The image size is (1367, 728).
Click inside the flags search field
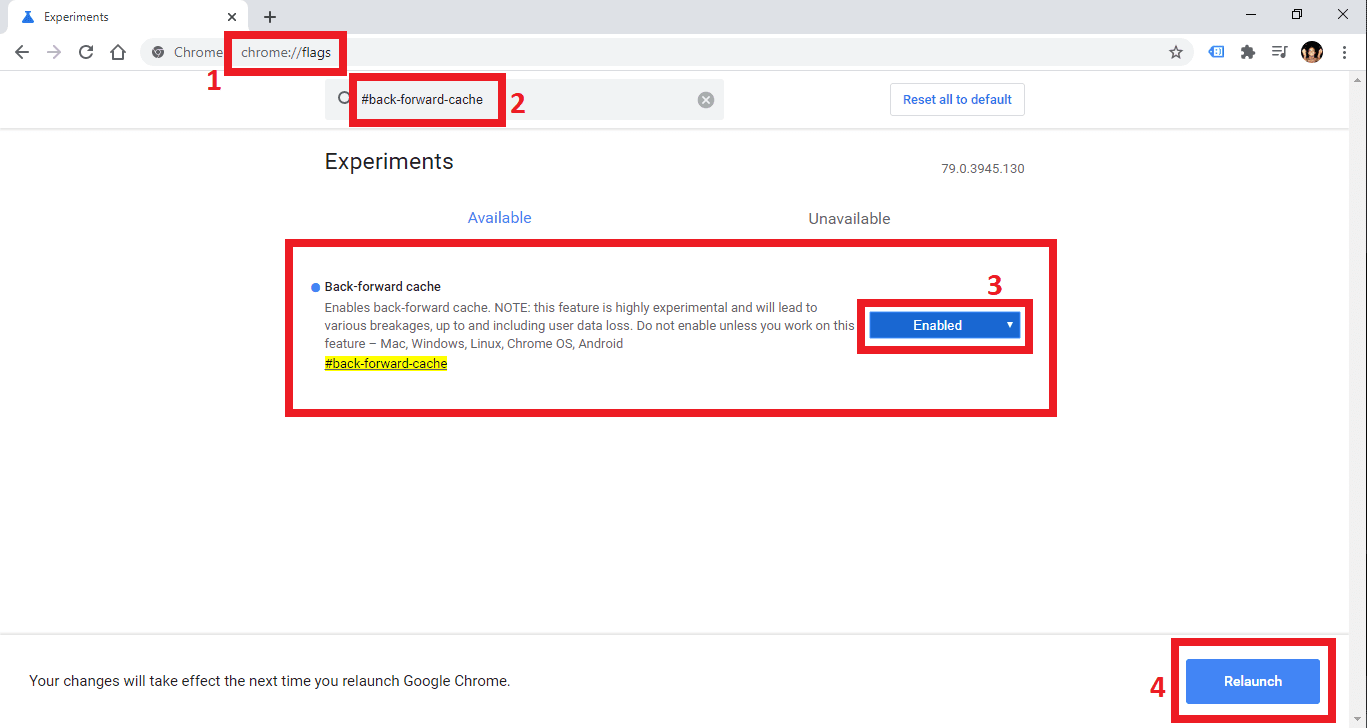[x=524, y=99]
